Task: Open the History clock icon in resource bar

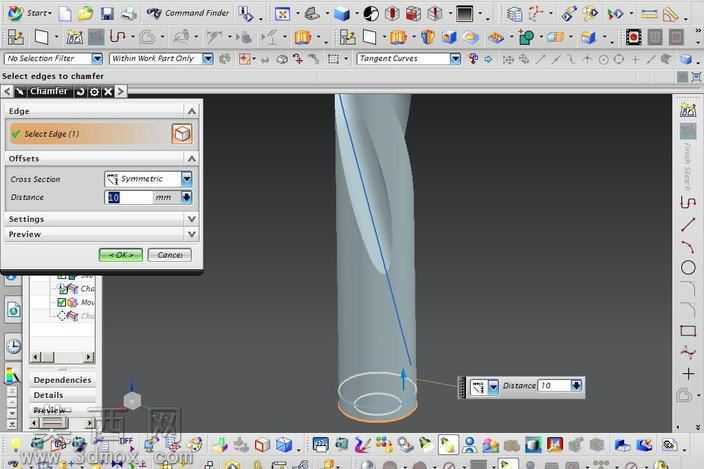Action: click(14, 346)
